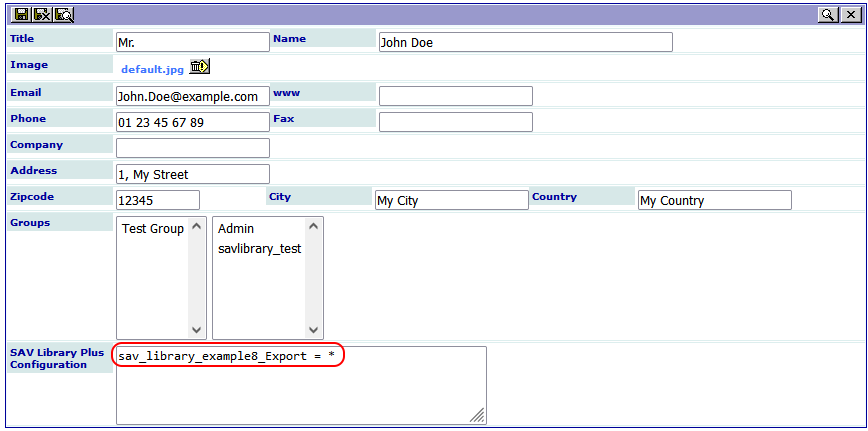
Task: Click the City field showing My City
Action: click(x=452, y=200)
